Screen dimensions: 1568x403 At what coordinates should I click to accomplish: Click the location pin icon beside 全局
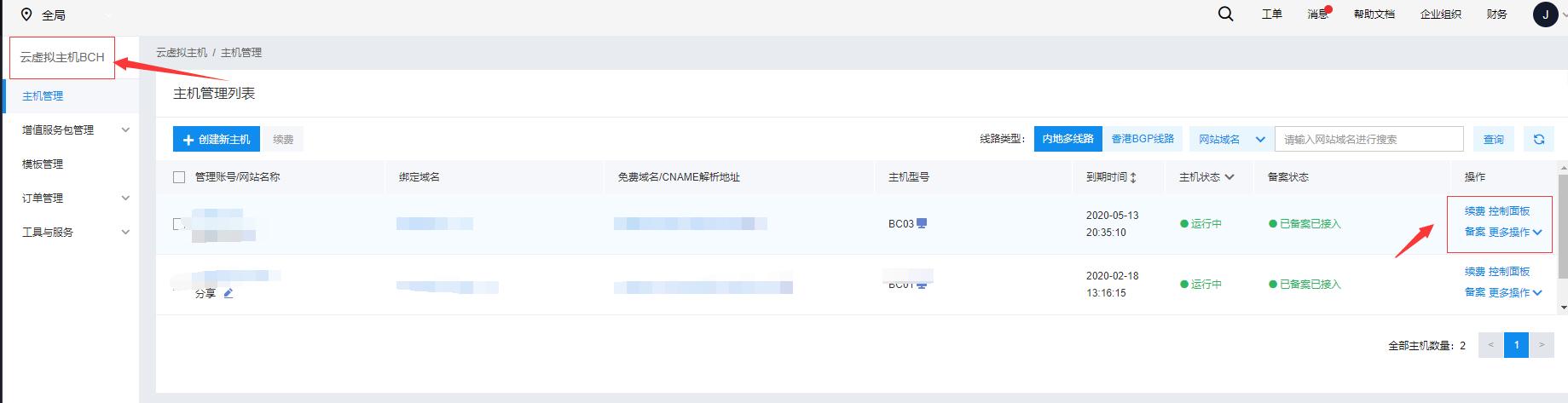pyautogui.click(x=26, y=14)
